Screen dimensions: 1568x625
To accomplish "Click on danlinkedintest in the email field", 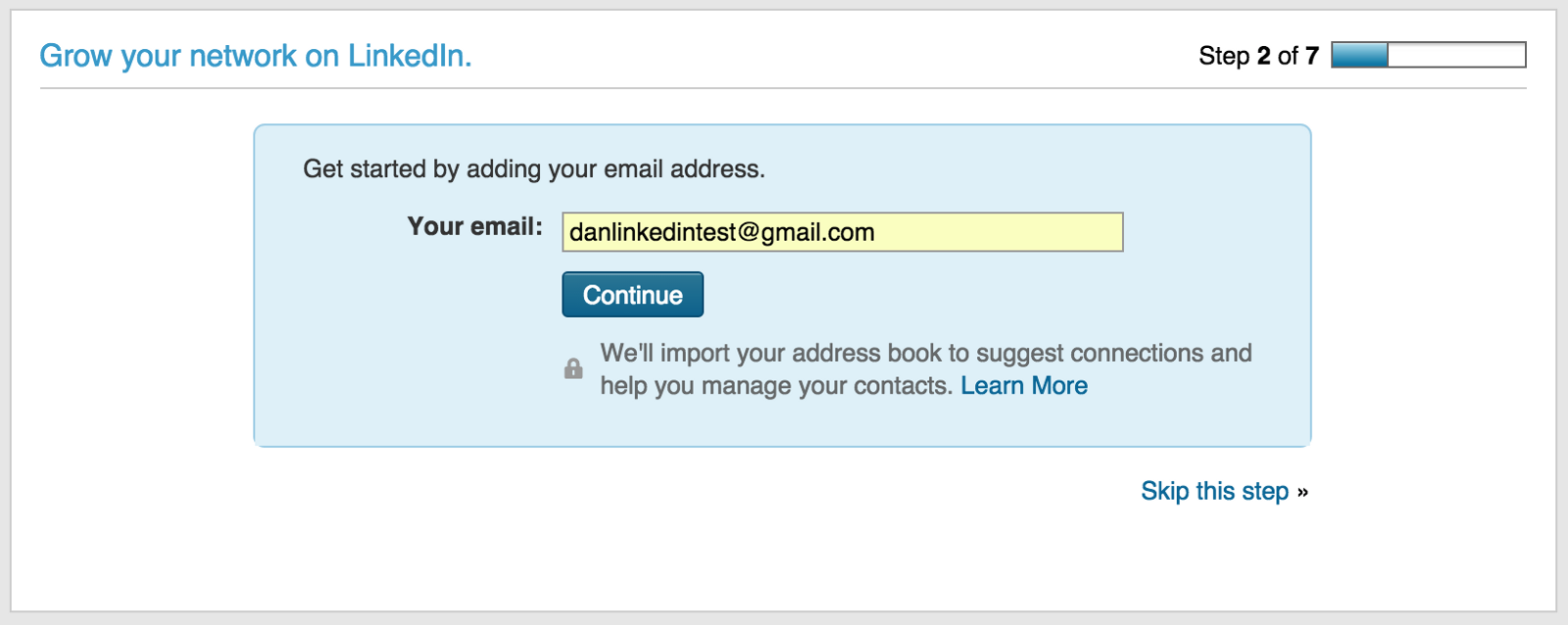I will [x=652, y=232].
